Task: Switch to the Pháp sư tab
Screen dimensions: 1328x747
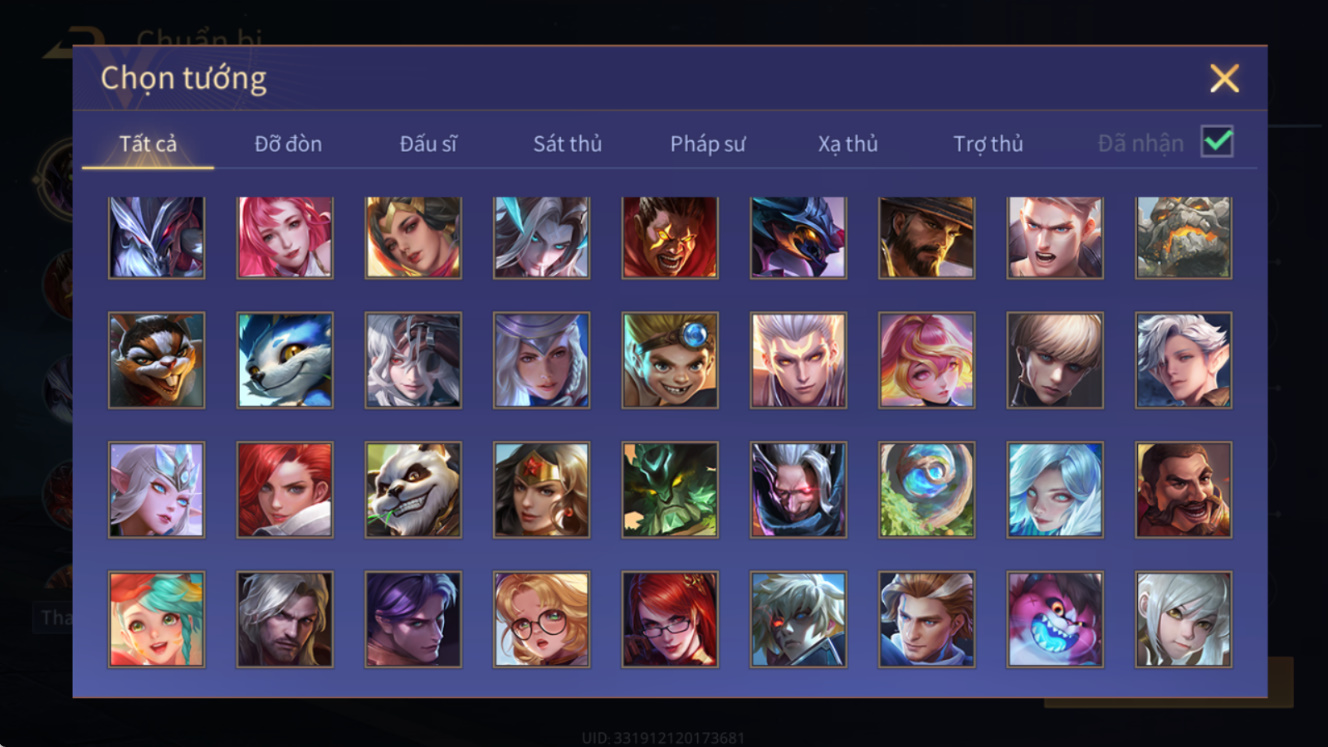Action: [x=708, y=144]
